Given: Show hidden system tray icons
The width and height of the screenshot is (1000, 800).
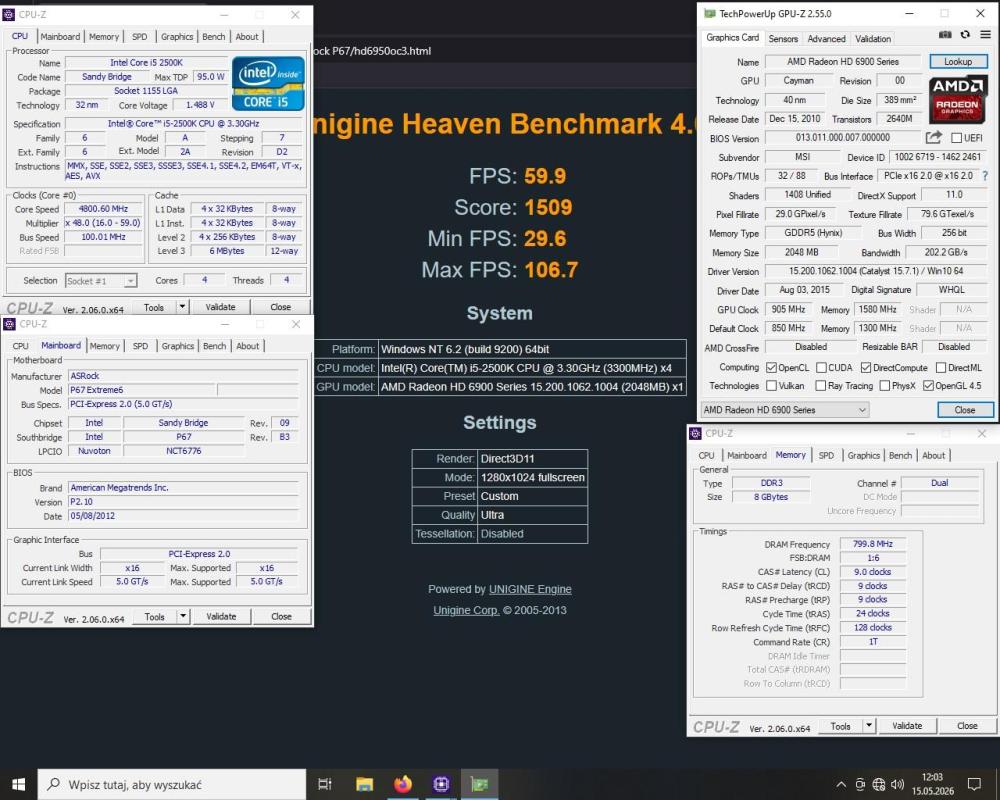Looking at the screenshot, I should tap(841, 785).
